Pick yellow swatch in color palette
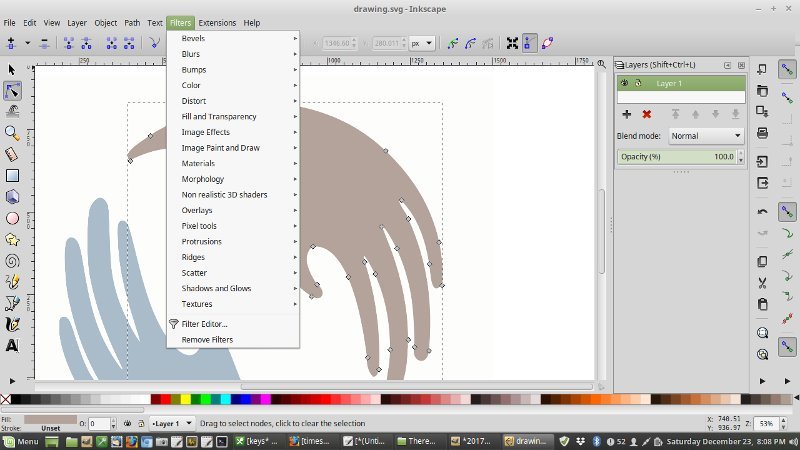This screenshot has height=450, width=800. point(185,399)
